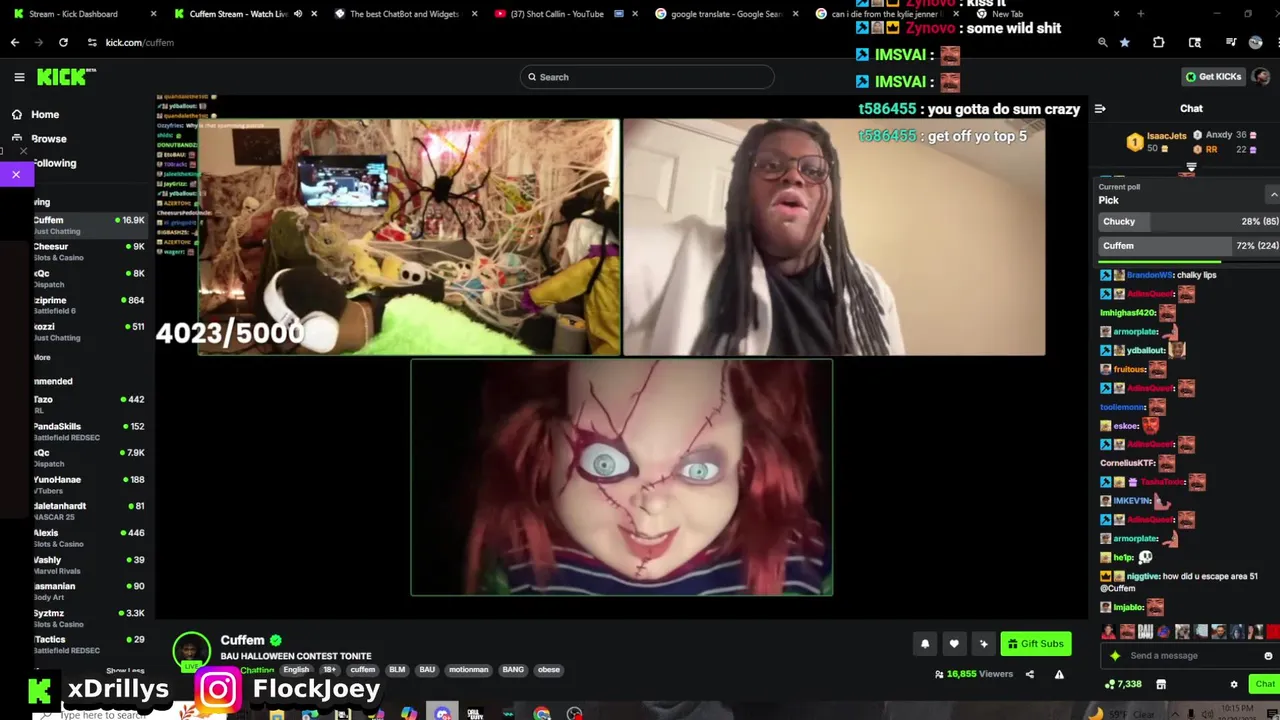The image size is (1280, 720).
Task: Switch to google translate search tab
Action: 725,14
